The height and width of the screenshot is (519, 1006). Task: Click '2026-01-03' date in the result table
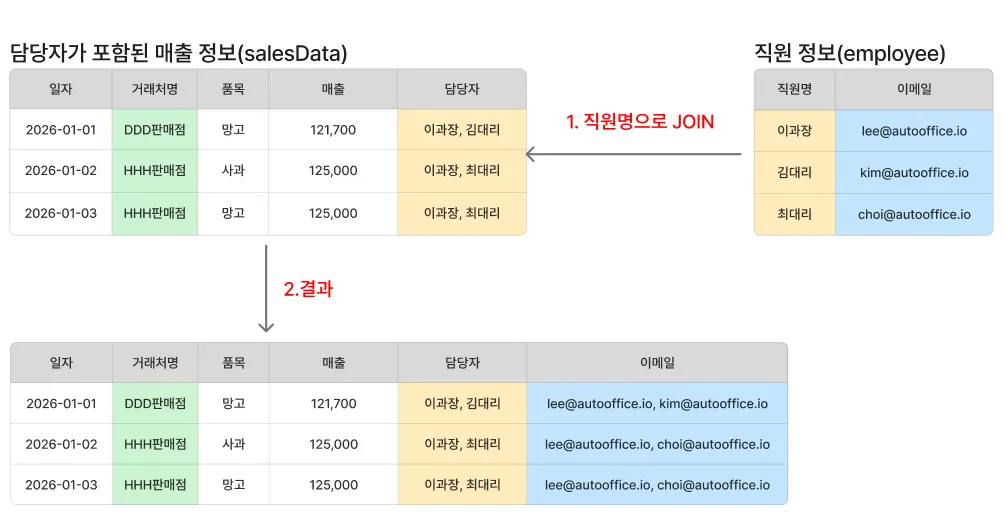pos(61,484)
